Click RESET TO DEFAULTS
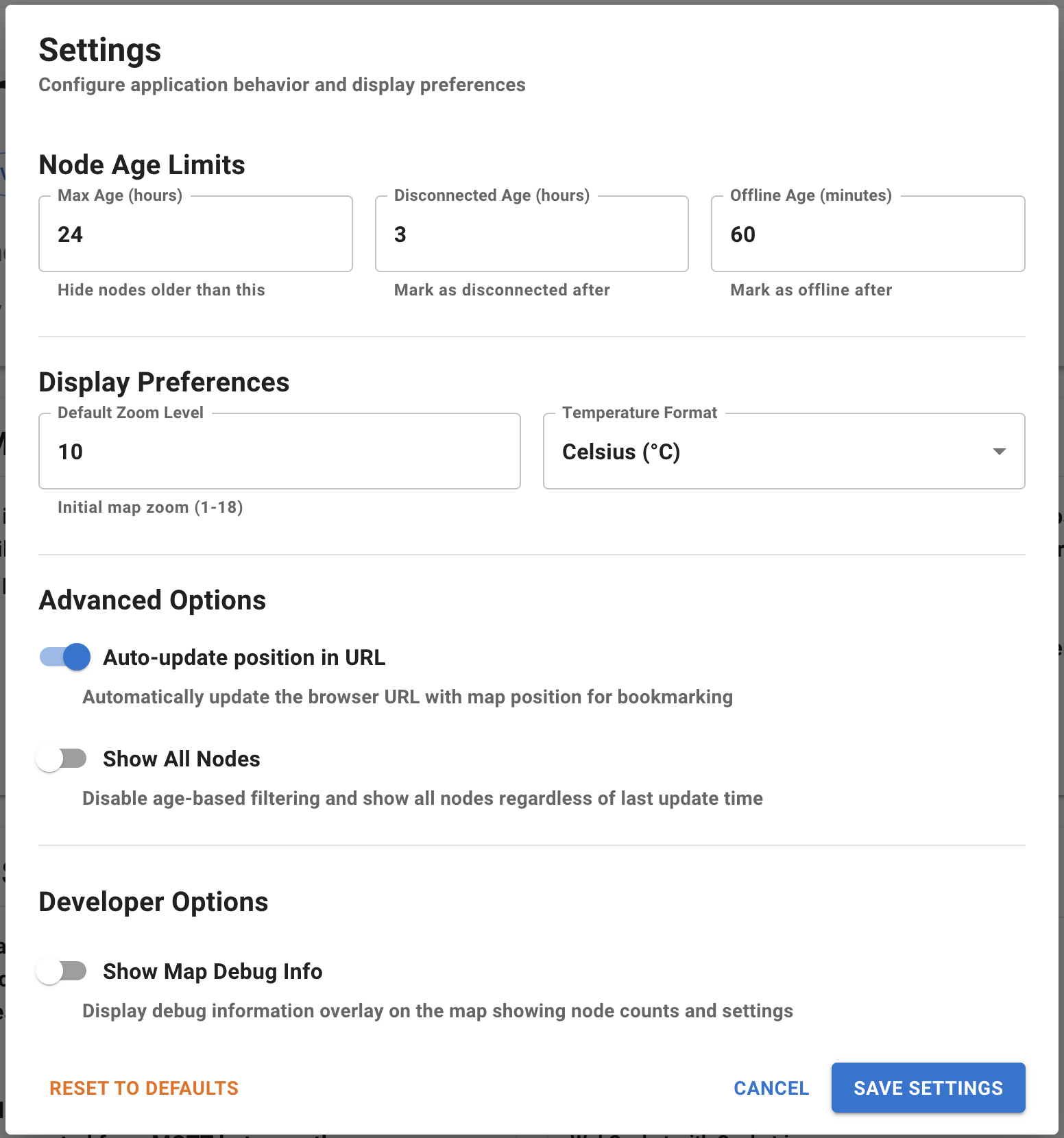This screenshot has width=1064, height=1138. pos(144,1088)
